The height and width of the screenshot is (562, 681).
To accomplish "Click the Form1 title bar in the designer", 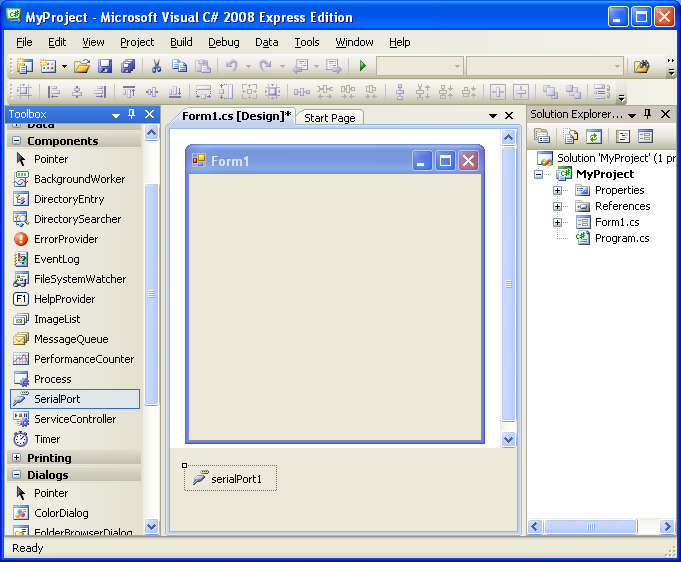I will coord(334,160).
